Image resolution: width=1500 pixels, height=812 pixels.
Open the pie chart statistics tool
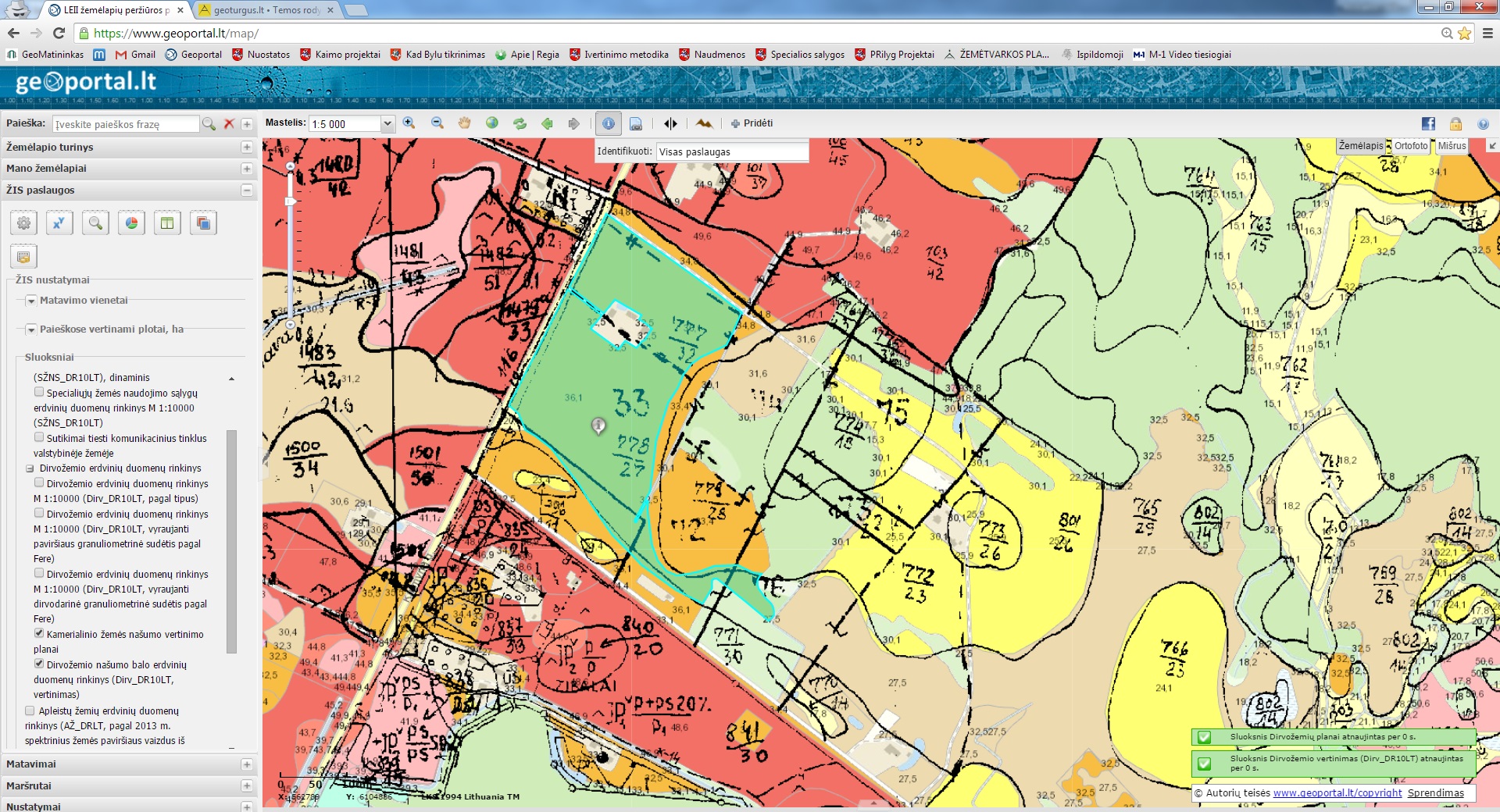tap(131, 223)
